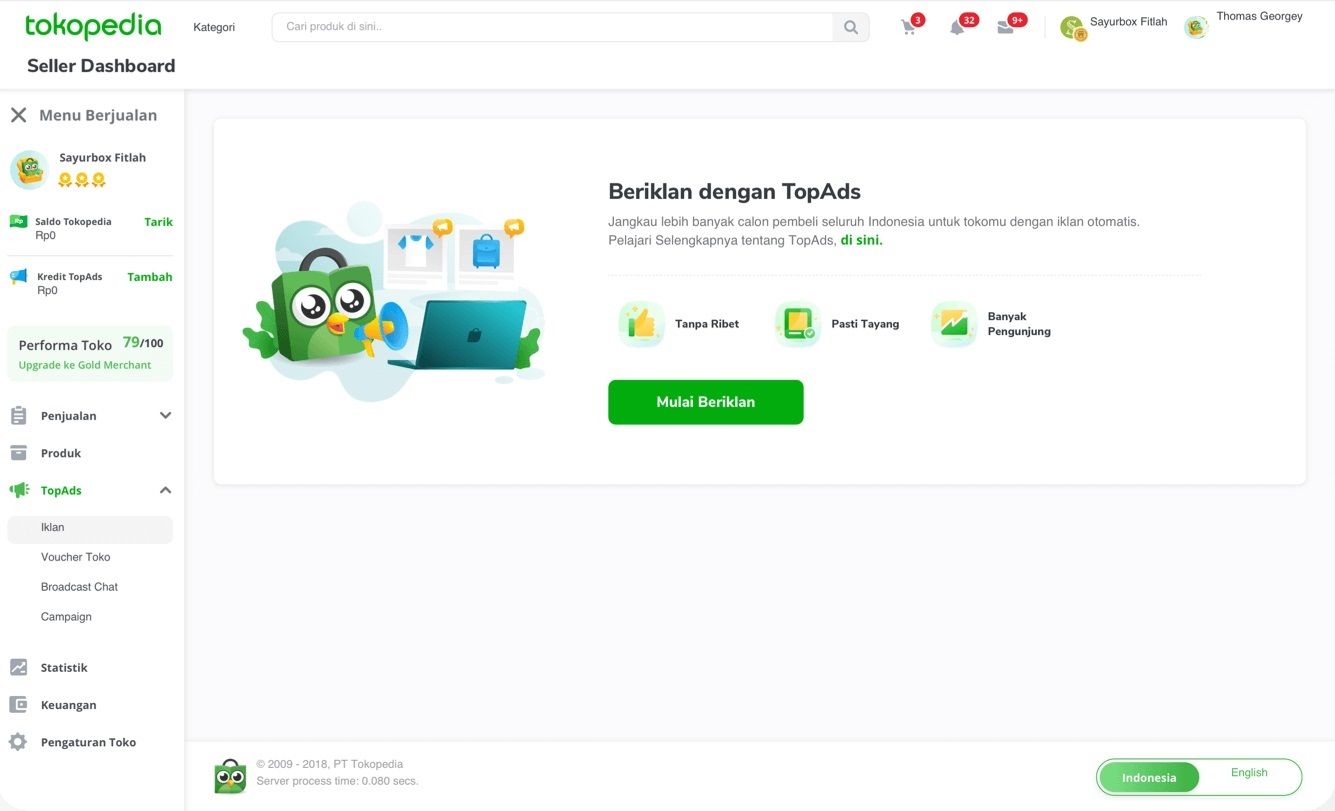Click the product search input field
1335x811 pixels.
(552, 27)
